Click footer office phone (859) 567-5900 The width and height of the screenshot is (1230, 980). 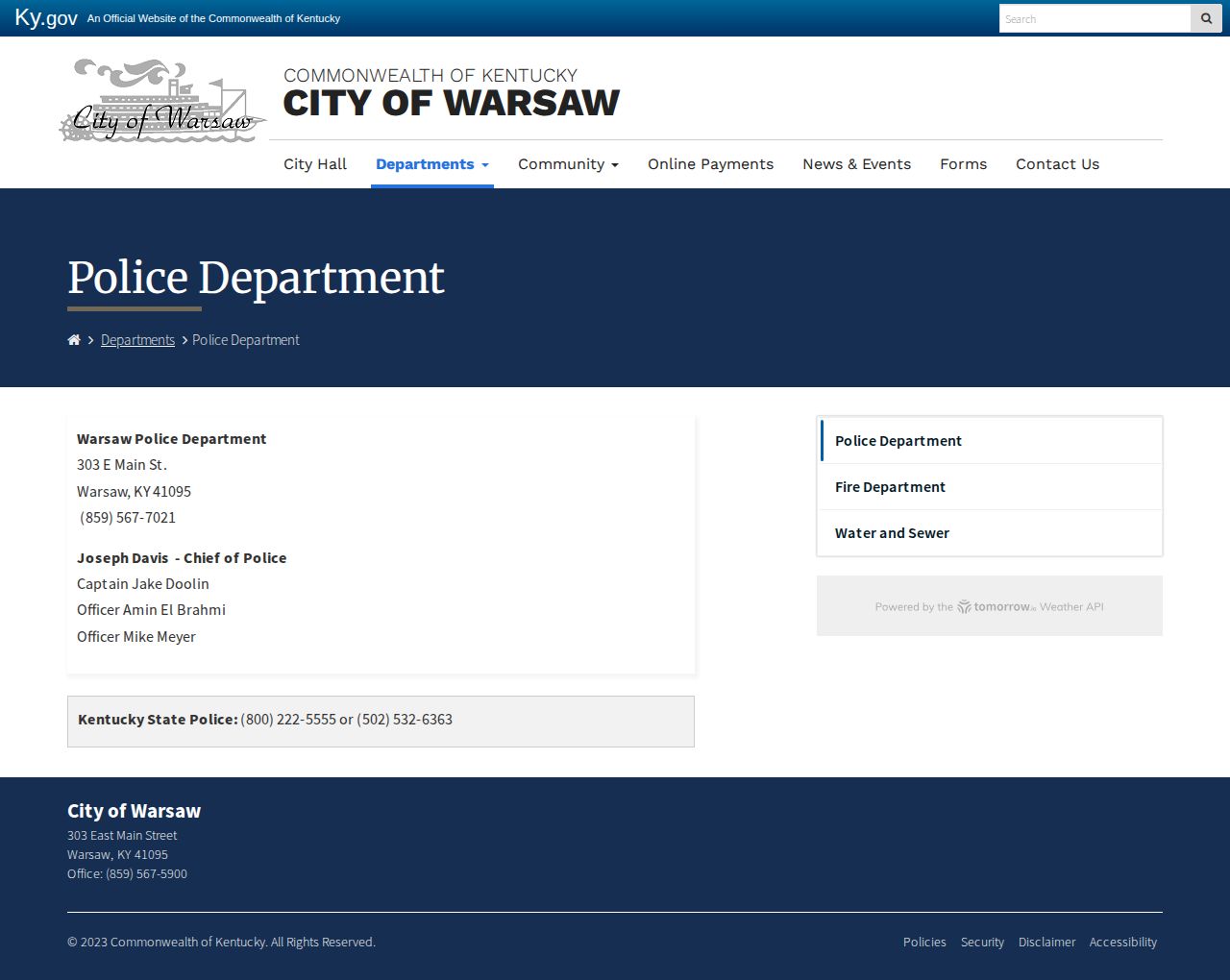[146, 874]
